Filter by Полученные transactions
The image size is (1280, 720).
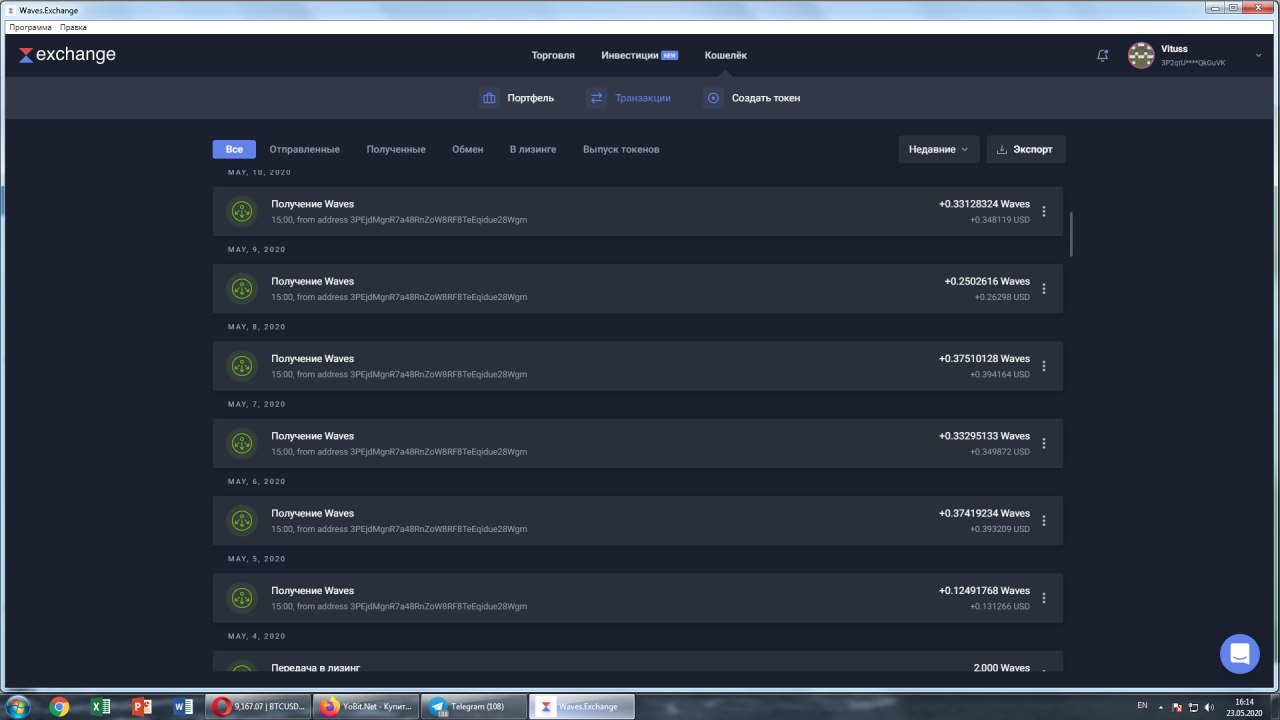coord(396,149)
